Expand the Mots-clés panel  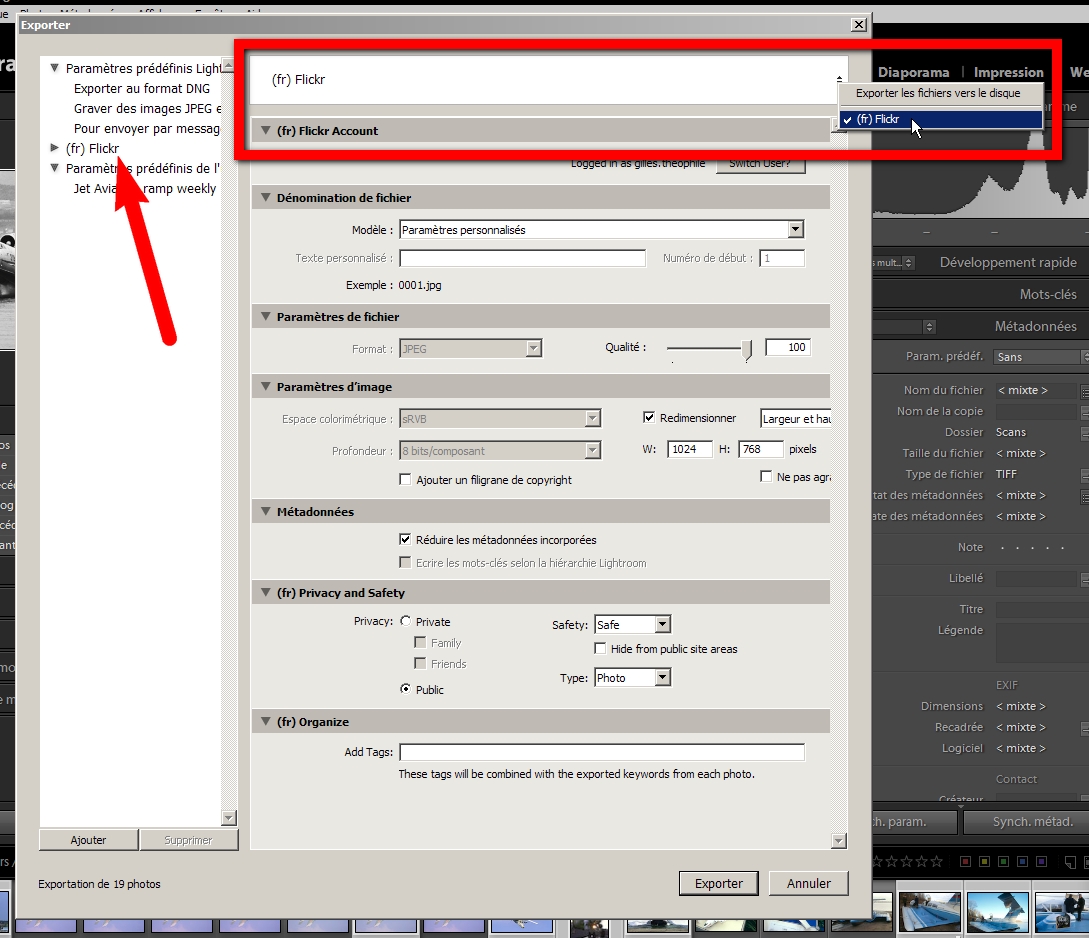click(1048, 294)
